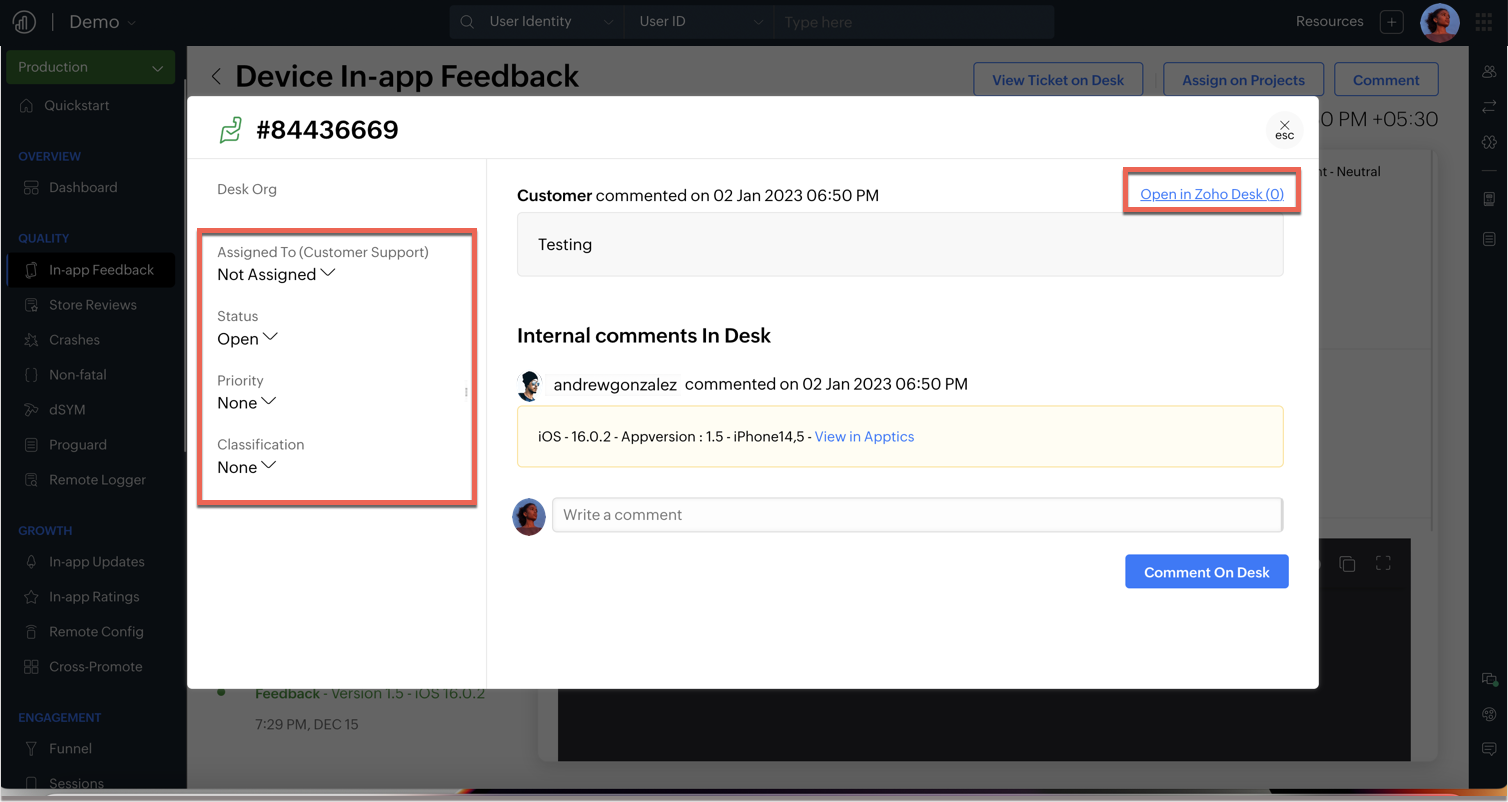
Task: Click the Apptics logo icon
Action: pyautogui.click(x=24, y=22)
